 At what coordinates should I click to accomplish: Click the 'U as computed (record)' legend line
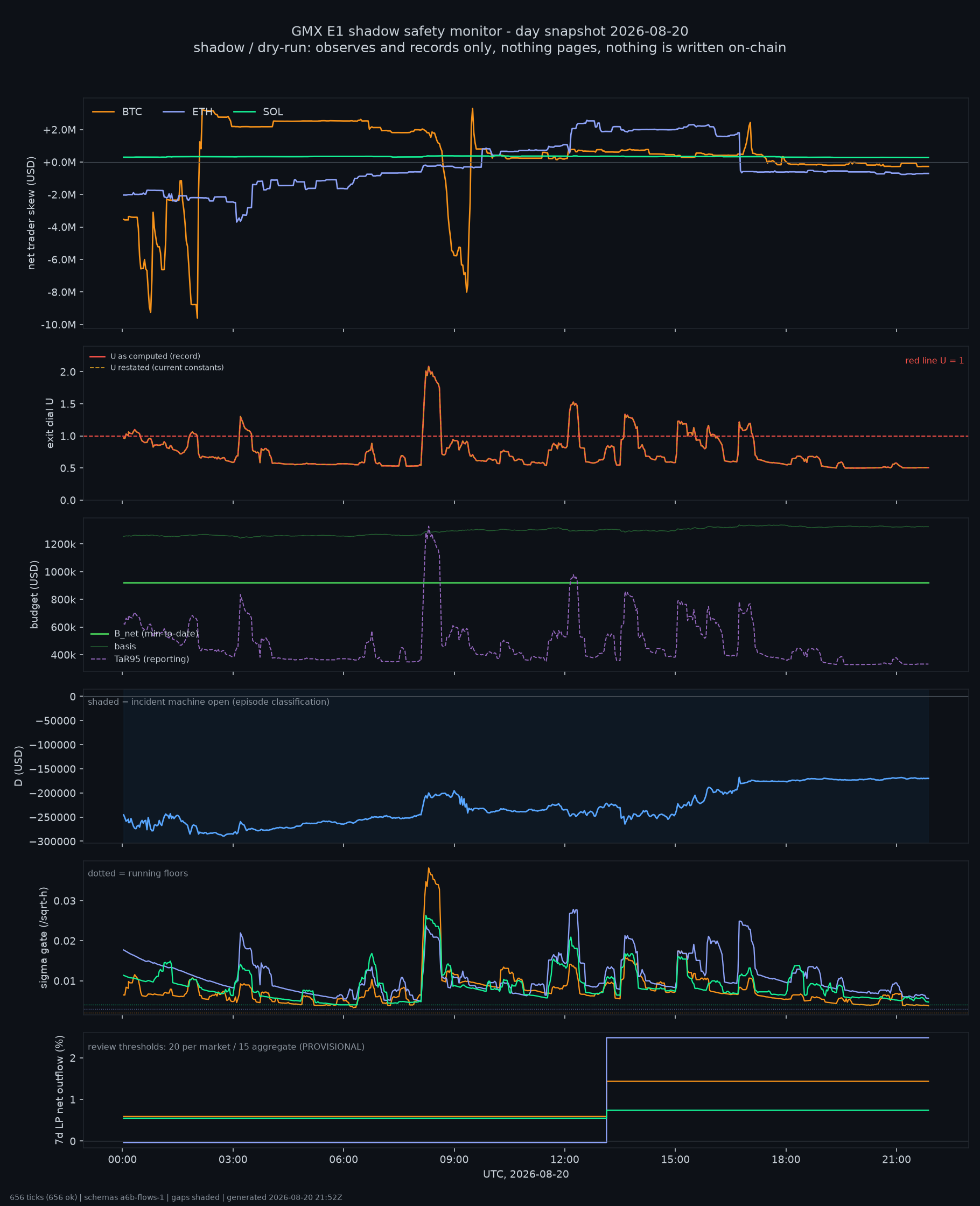click(97, 356)
